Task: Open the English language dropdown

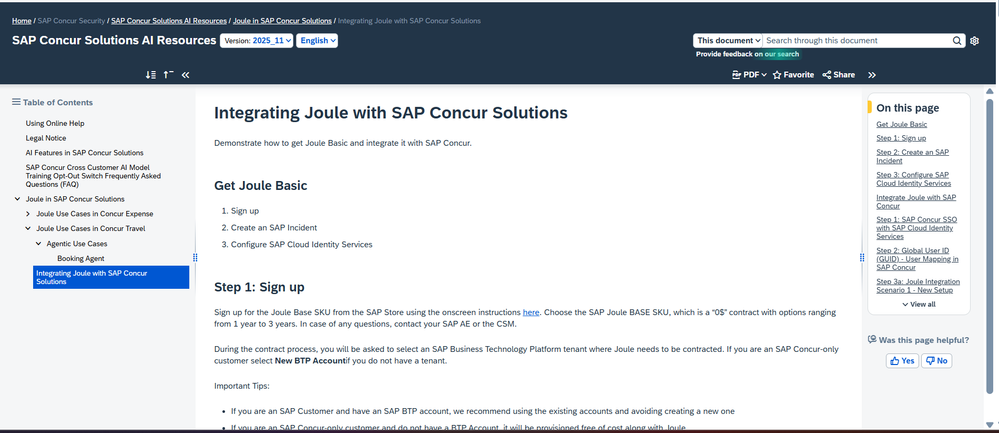Action: tap(317, 41)
